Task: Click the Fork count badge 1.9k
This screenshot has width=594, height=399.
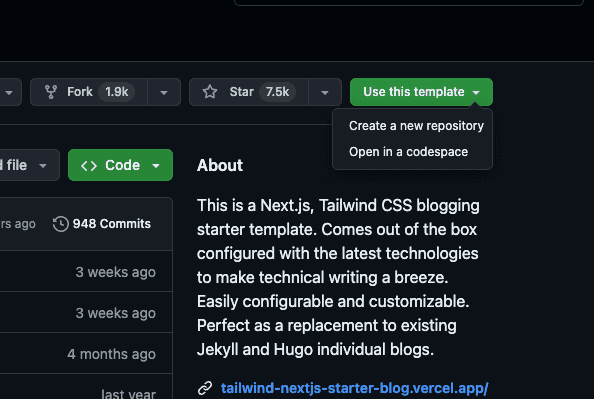Action: tap(117, 92)
